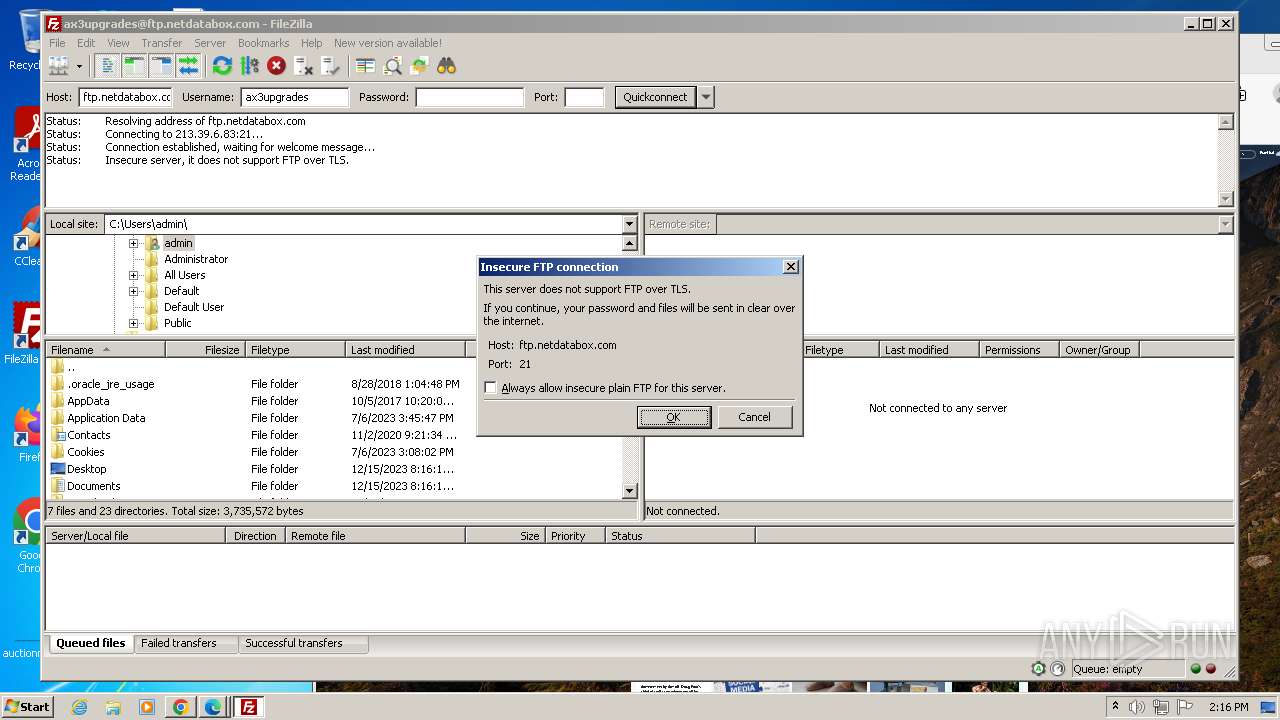Open the Server menu
Viewport: 1280px width, 720px height.
pos(210,43)
